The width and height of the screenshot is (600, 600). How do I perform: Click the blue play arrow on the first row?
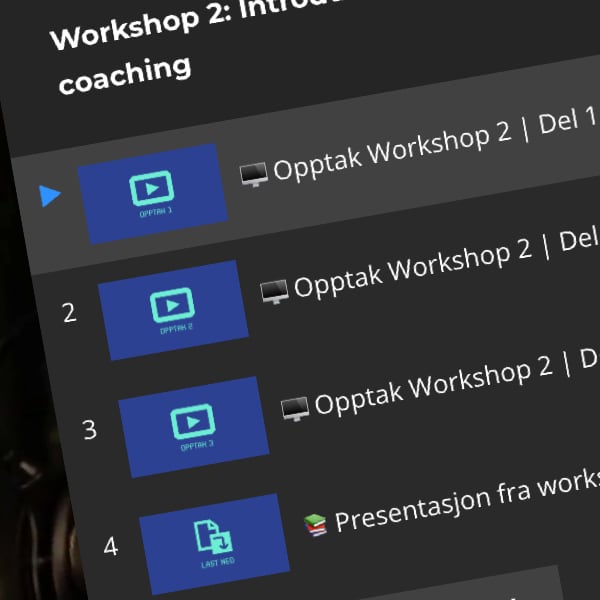click(x=50, y=196)
